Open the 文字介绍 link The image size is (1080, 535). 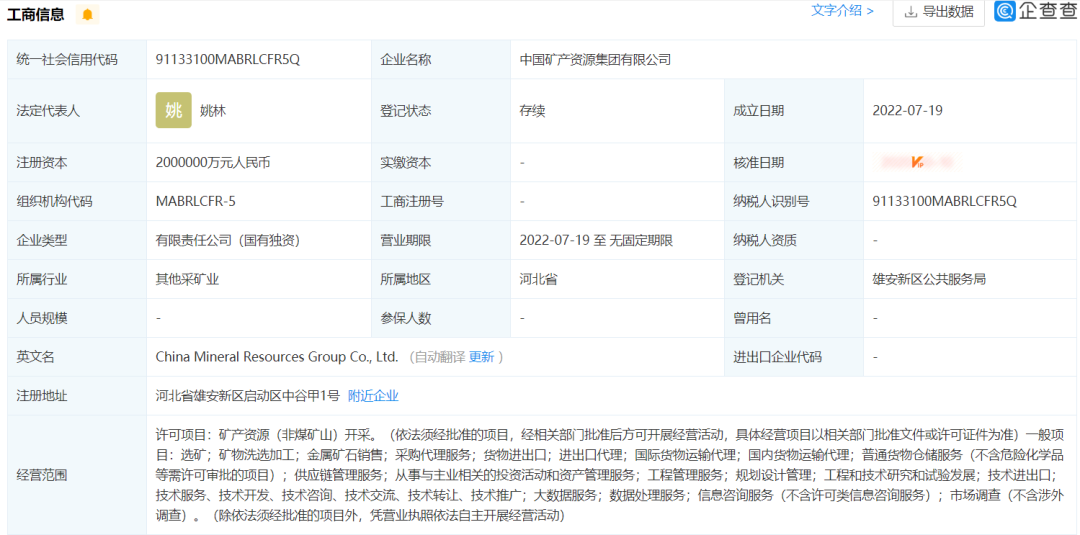(x=842, y=11)
